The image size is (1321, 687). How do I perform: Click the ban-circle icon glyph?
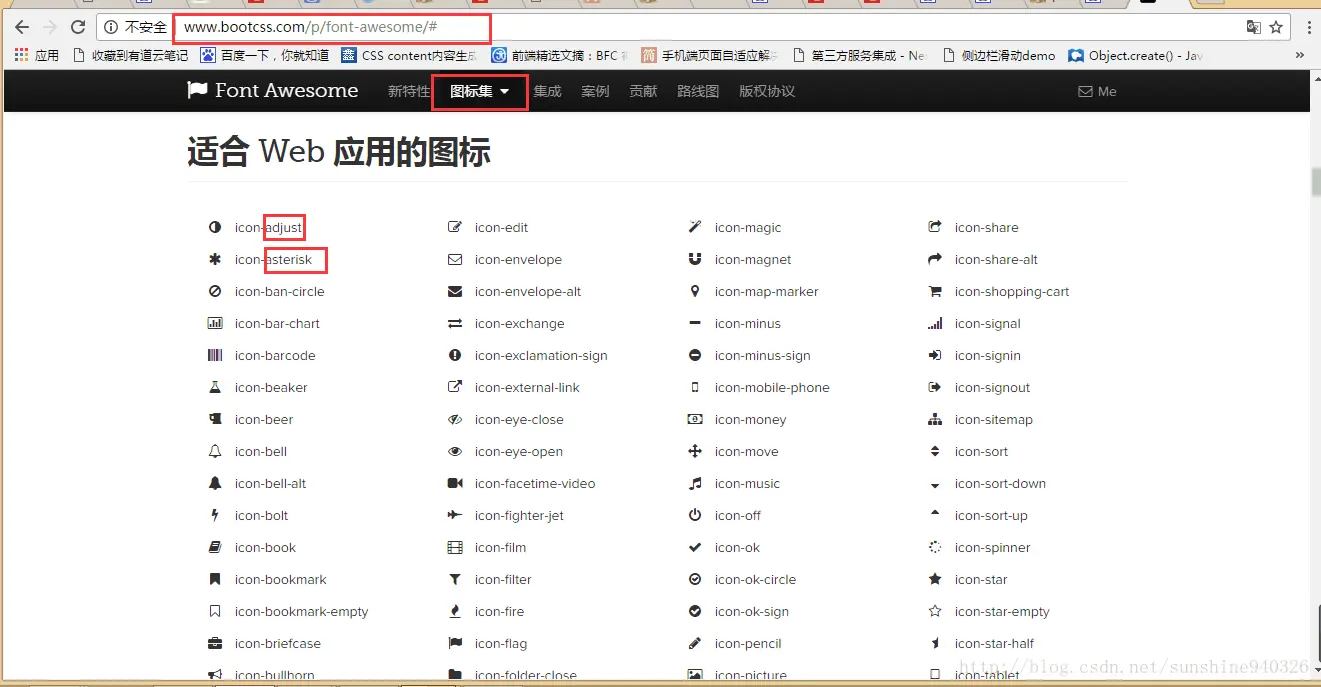214,291
